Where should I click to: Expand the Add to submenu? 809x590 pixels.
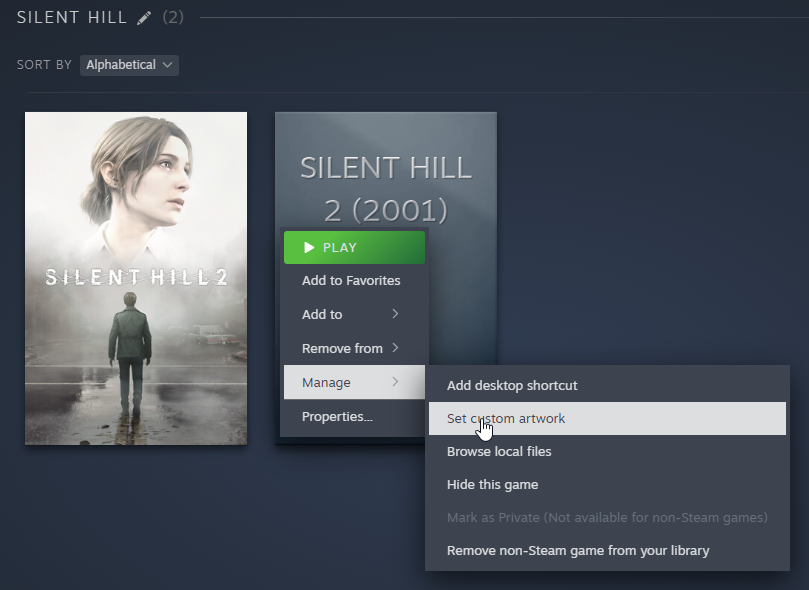click(354, 314)
